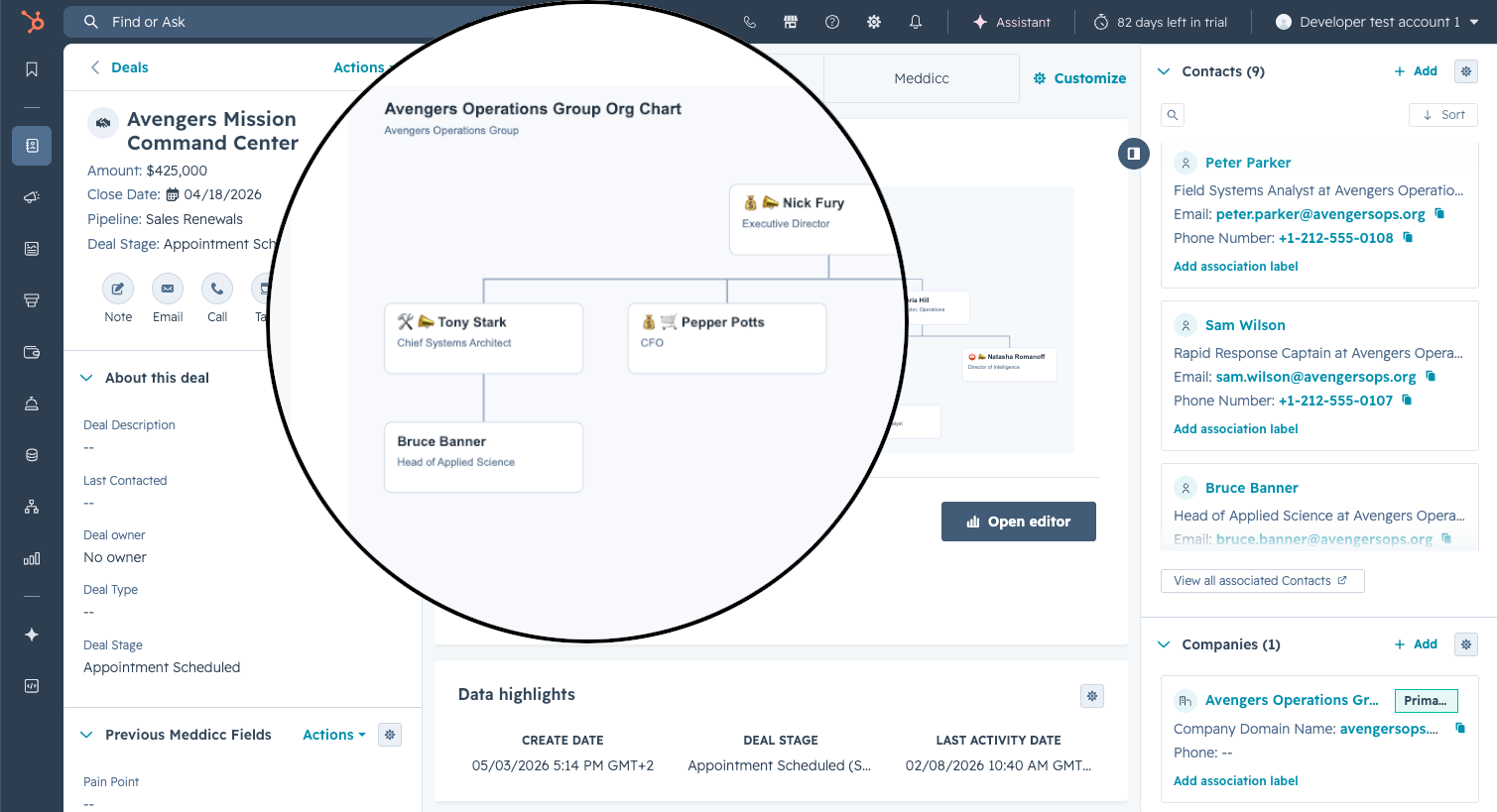
Task: Open the Developer test account menu
Action: [1378, 22]
